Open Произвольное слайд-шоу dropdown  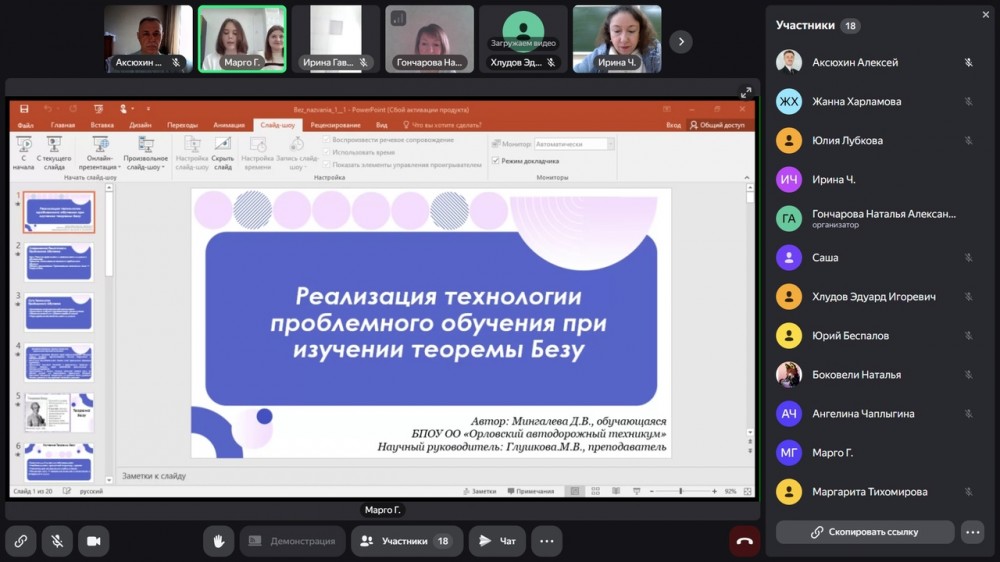(145, 153)
